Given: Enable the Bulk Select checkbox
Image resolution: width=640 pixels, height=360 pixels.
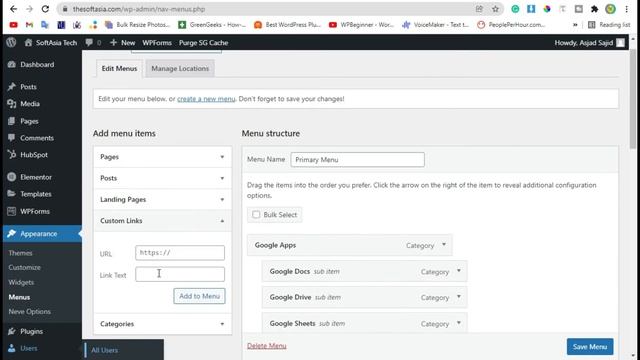Looking at the screenshot, I should [x=256, y=214].
